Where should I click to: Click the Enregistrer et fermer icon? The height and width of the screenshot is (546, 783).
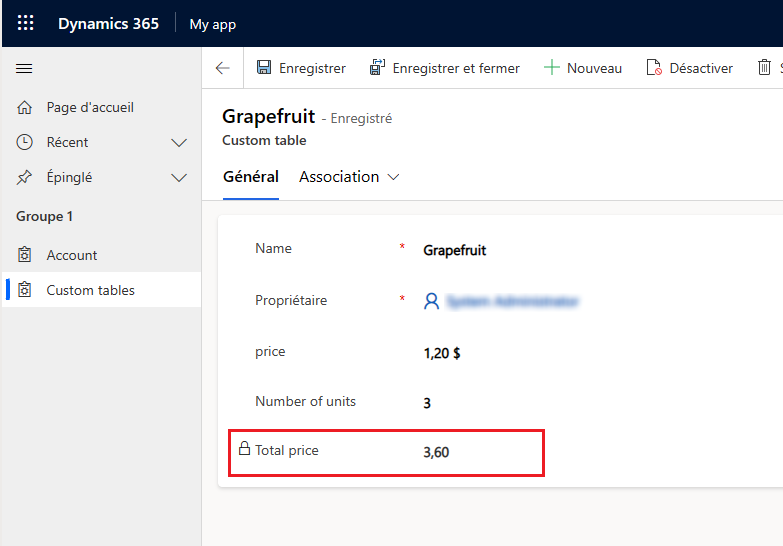378,67
